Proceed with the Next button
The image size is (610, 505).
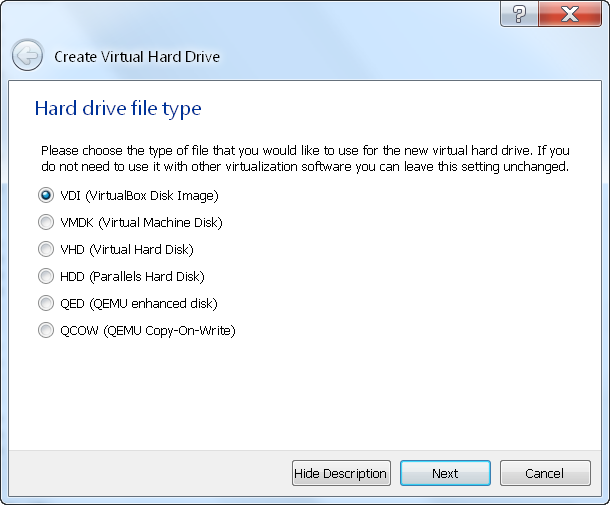point(445,473)
